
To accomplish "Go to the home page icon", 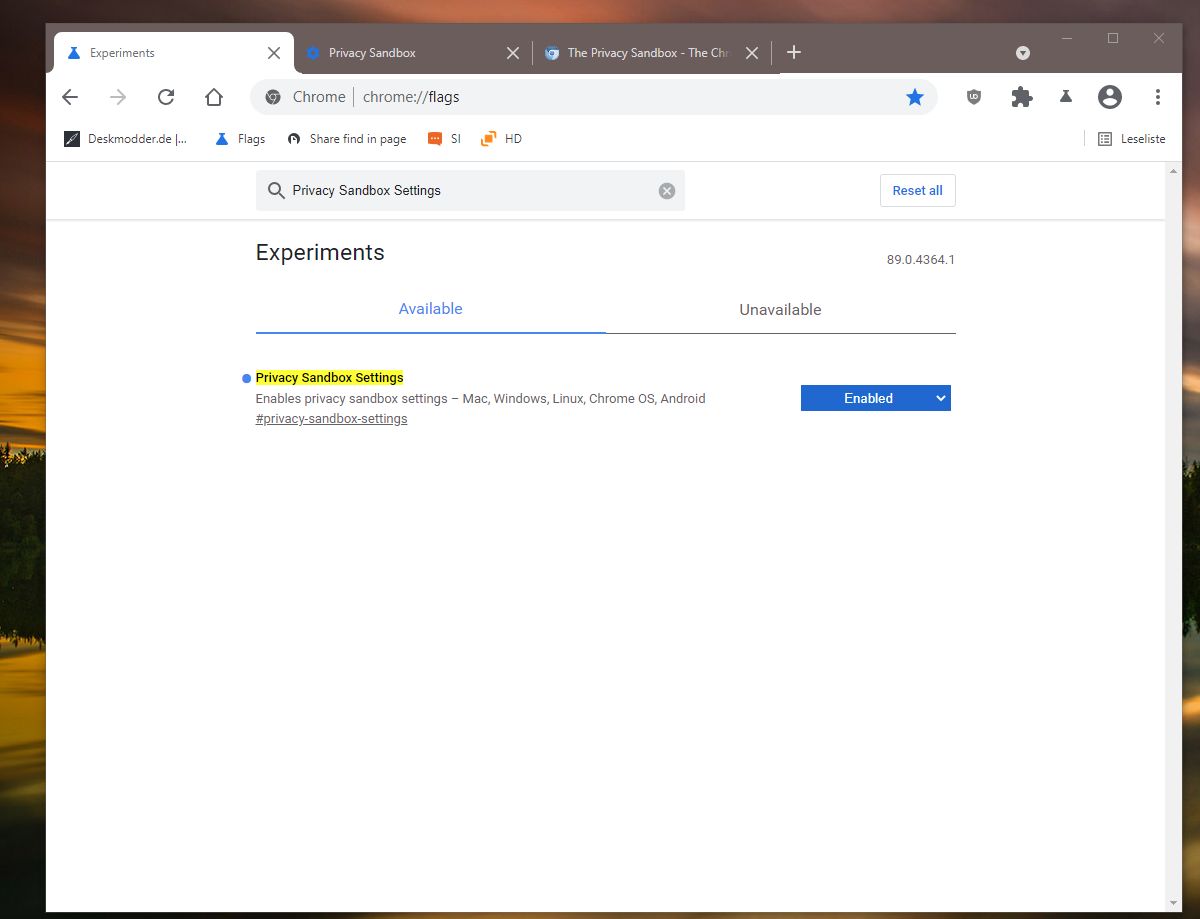I will click(x=214, y=97).
